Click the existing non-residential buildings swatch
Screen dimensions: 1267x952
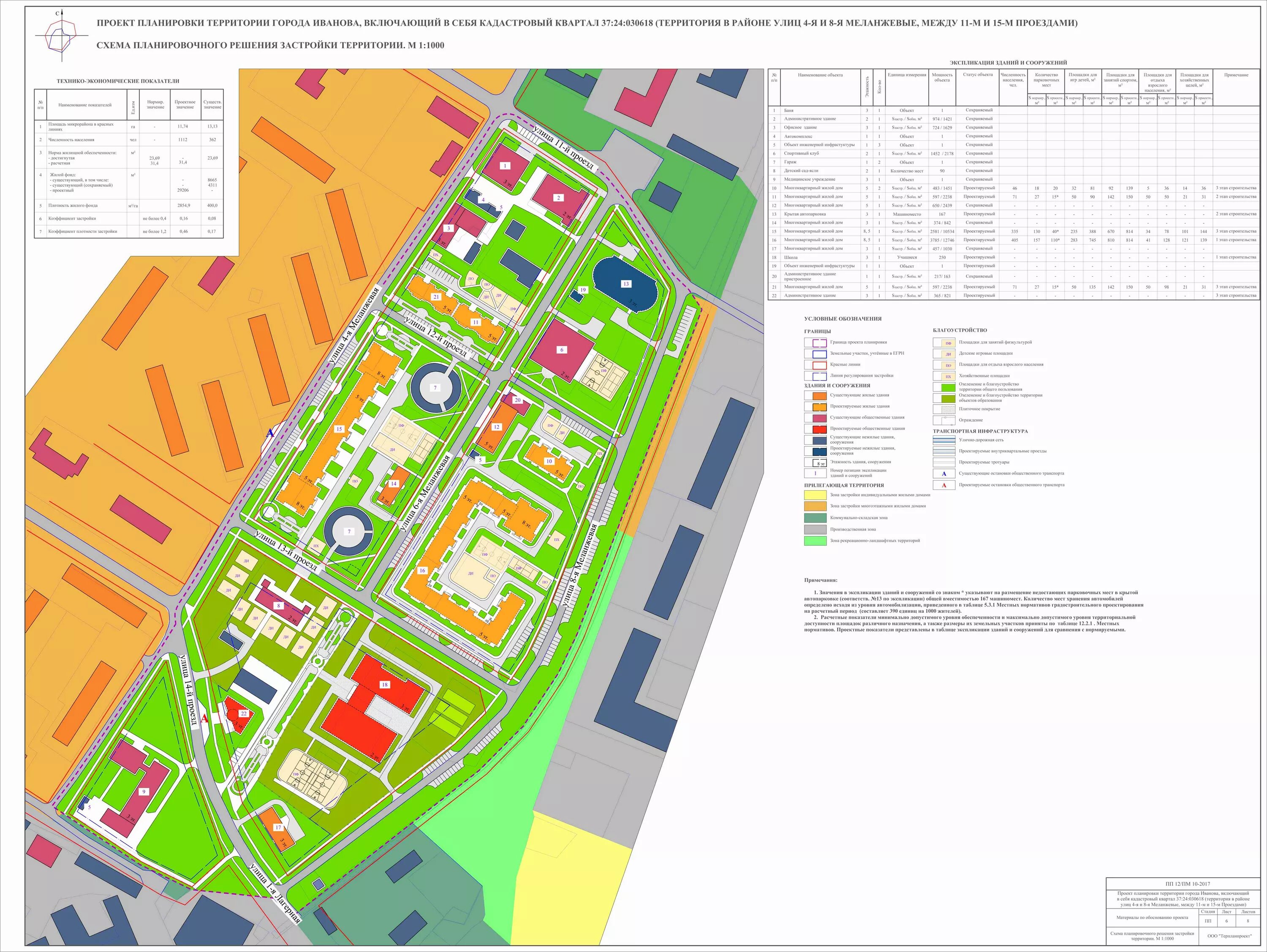click(816, 441)
